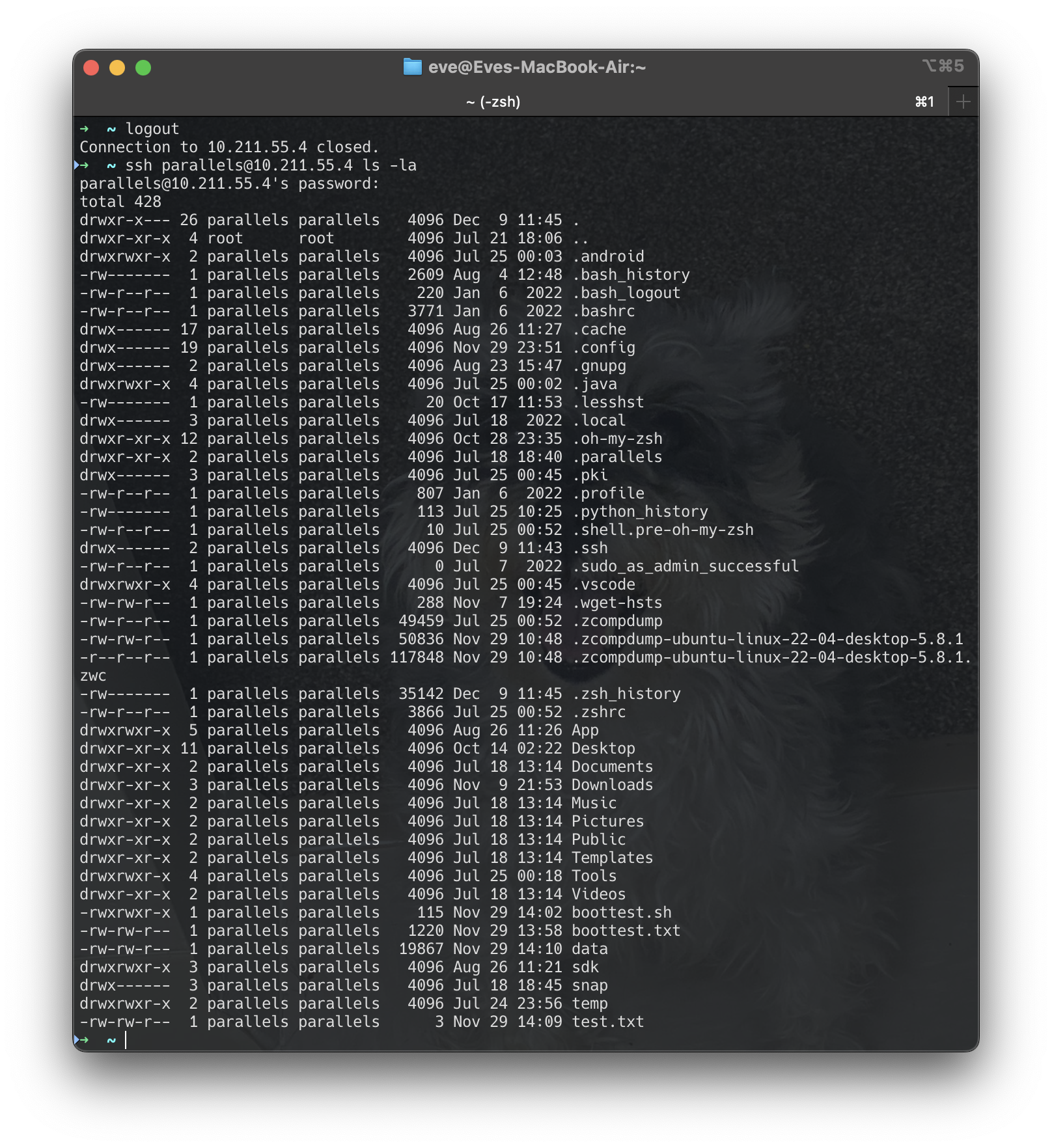Select the test.txt entry
The image size is (1052, 1148).
[x=607, y=1022]
